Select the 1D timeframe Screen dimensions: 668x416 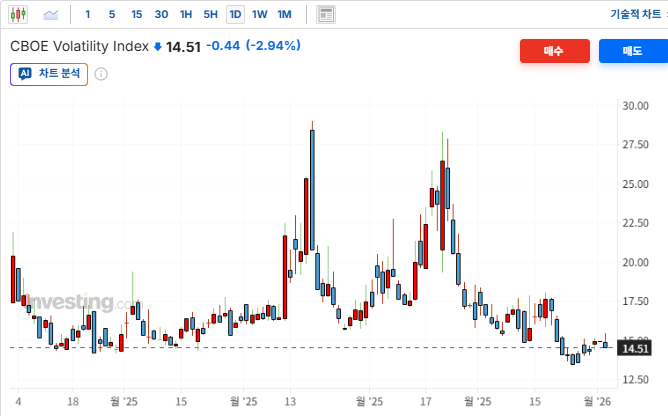pos(235,14)
